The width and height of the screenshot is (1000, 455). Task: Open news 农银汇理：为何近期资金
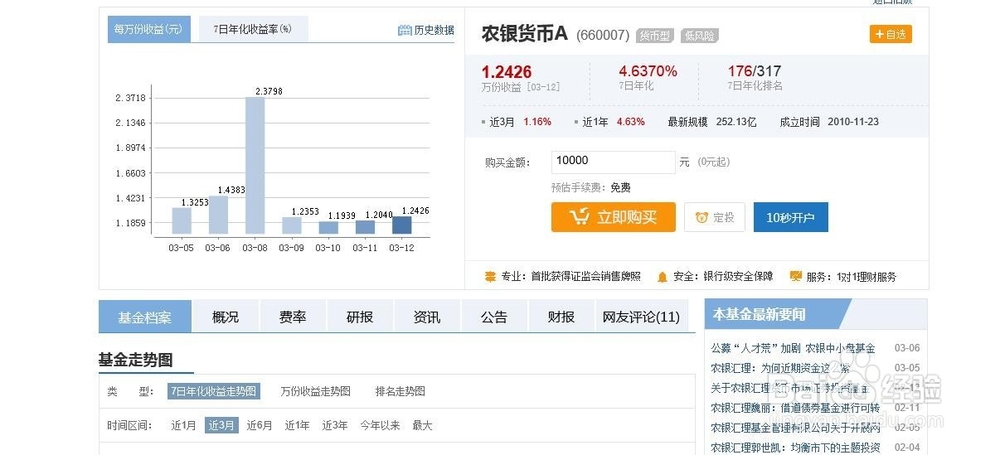[780, 368]
